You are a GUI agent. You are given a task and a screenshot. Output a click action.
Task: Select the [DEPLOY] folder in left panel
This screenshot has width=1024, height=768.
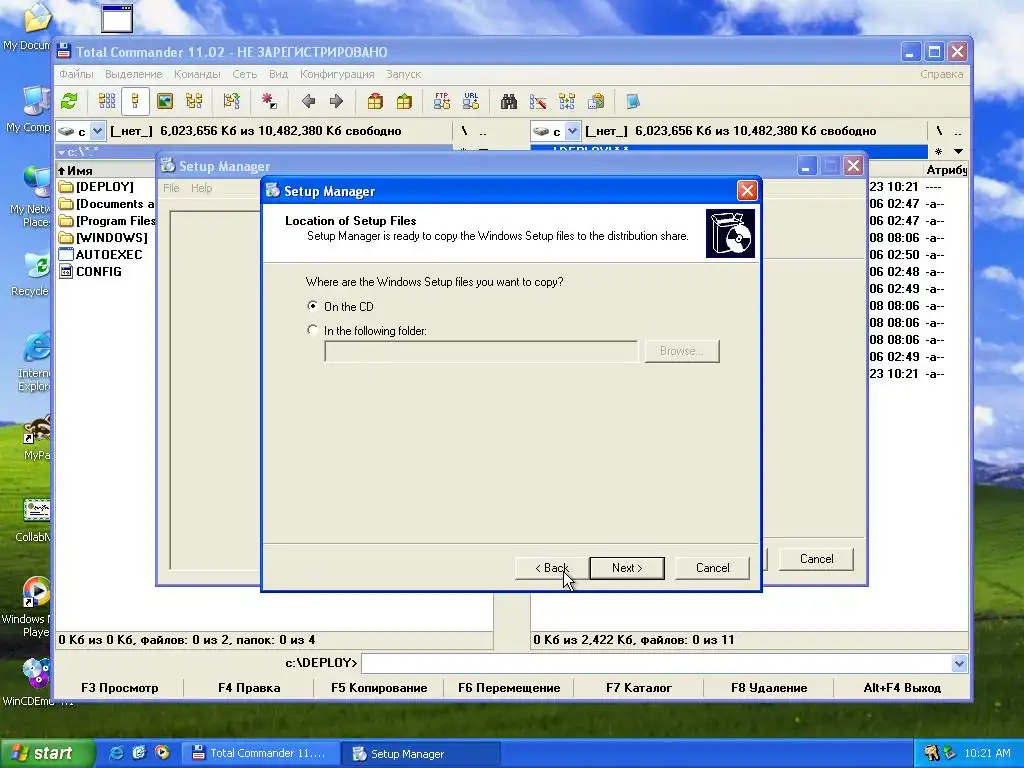104,187
